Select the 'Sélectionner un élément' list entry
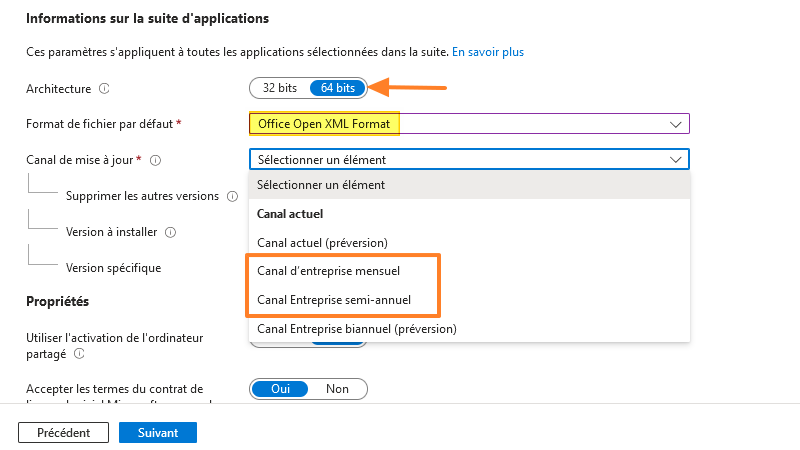Viewport: 800px width, 450px height. [x=321, y=185]
